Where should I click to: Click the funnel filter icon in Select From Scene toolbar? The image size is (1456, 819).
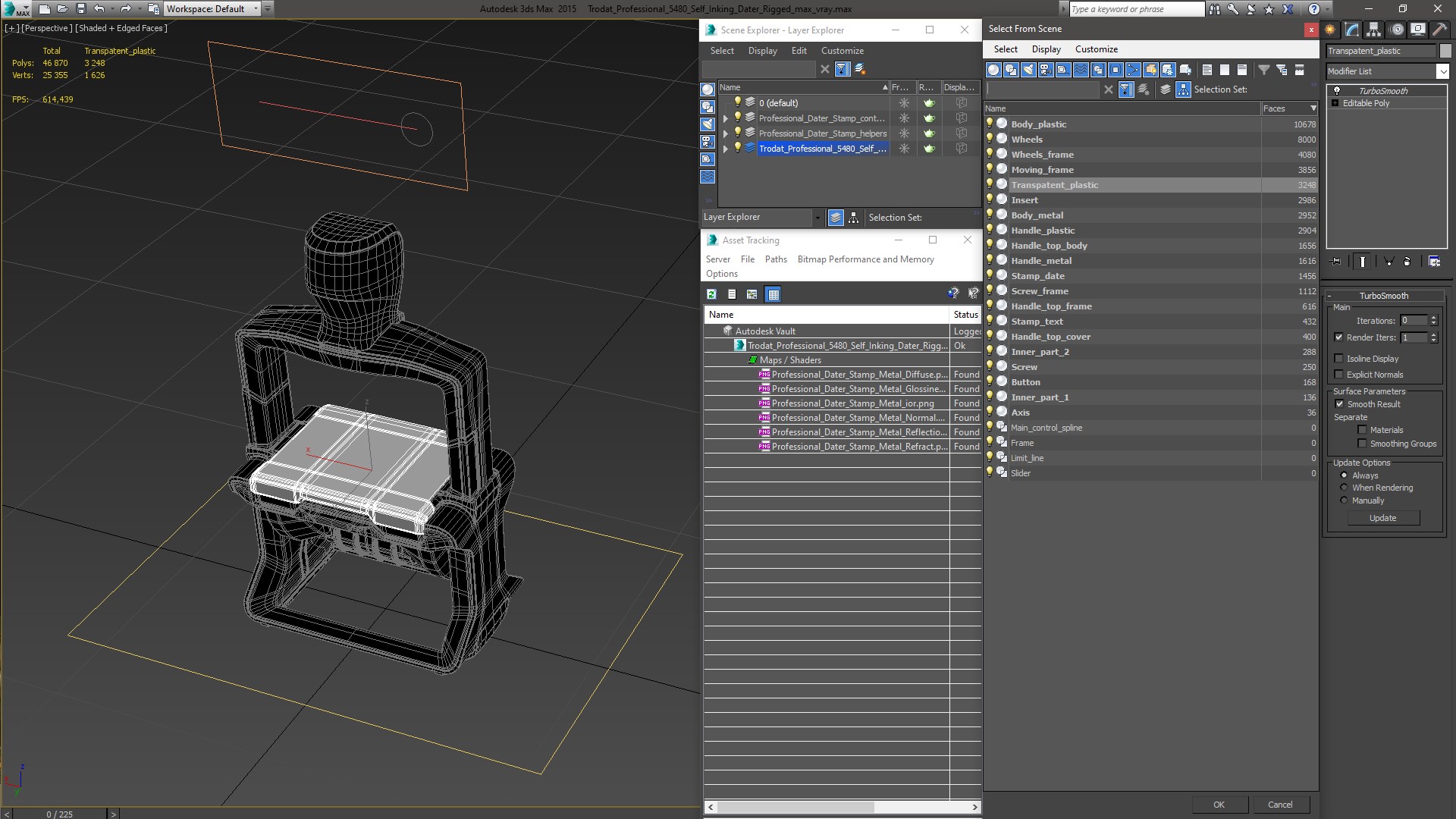pos(1264,70)
